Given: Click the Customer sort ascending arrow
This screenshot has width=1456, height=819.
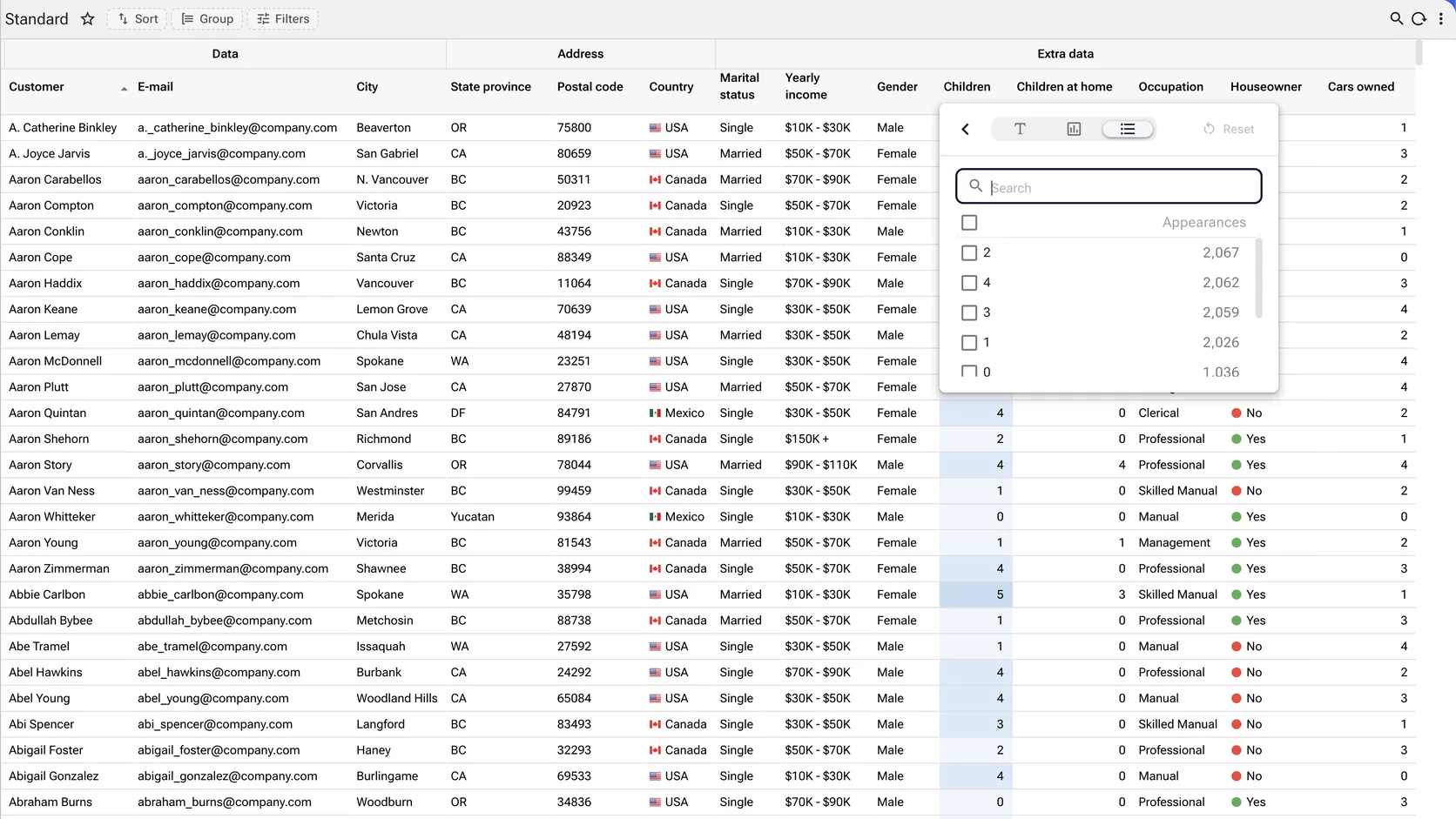Looking at the screenshot, I should click(x=124, y=89).
